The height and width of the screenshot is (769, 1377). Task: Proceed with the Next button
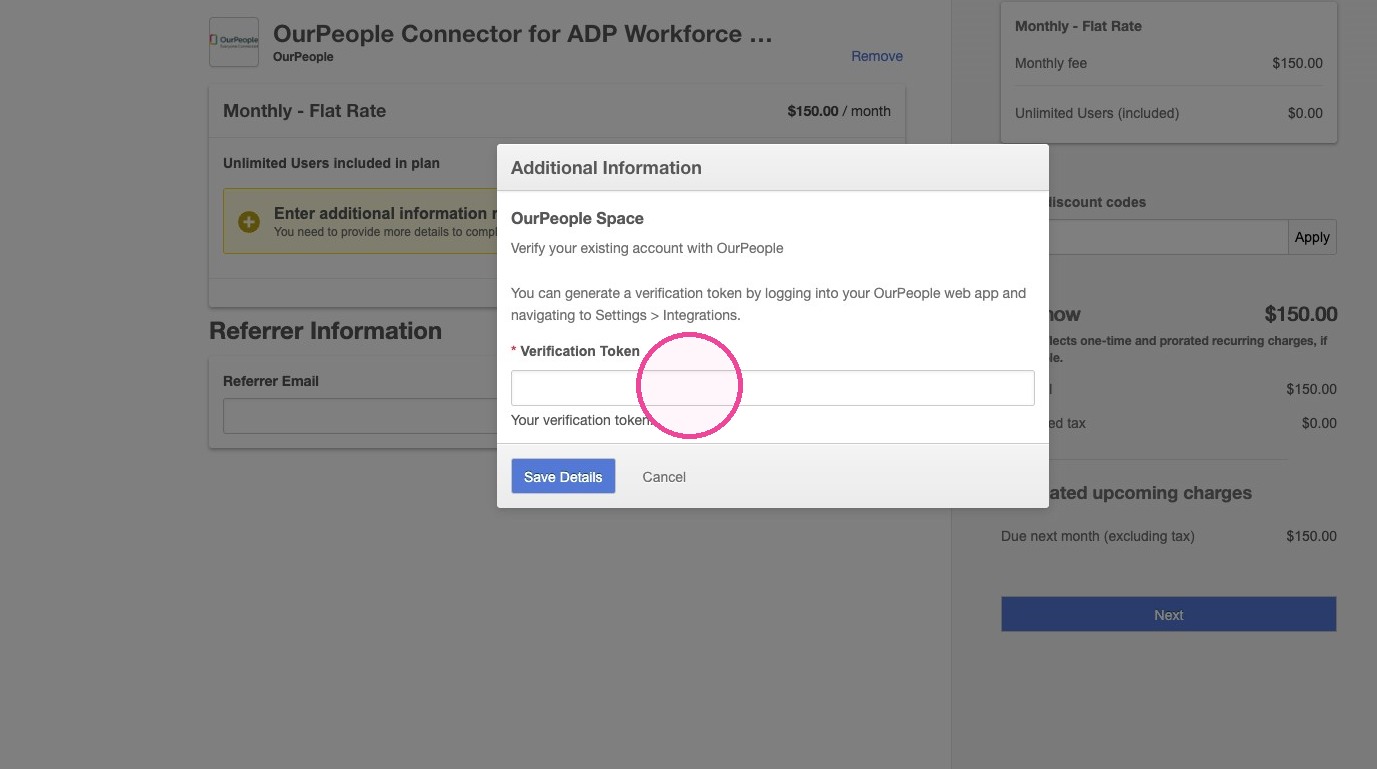(1168, 615)
